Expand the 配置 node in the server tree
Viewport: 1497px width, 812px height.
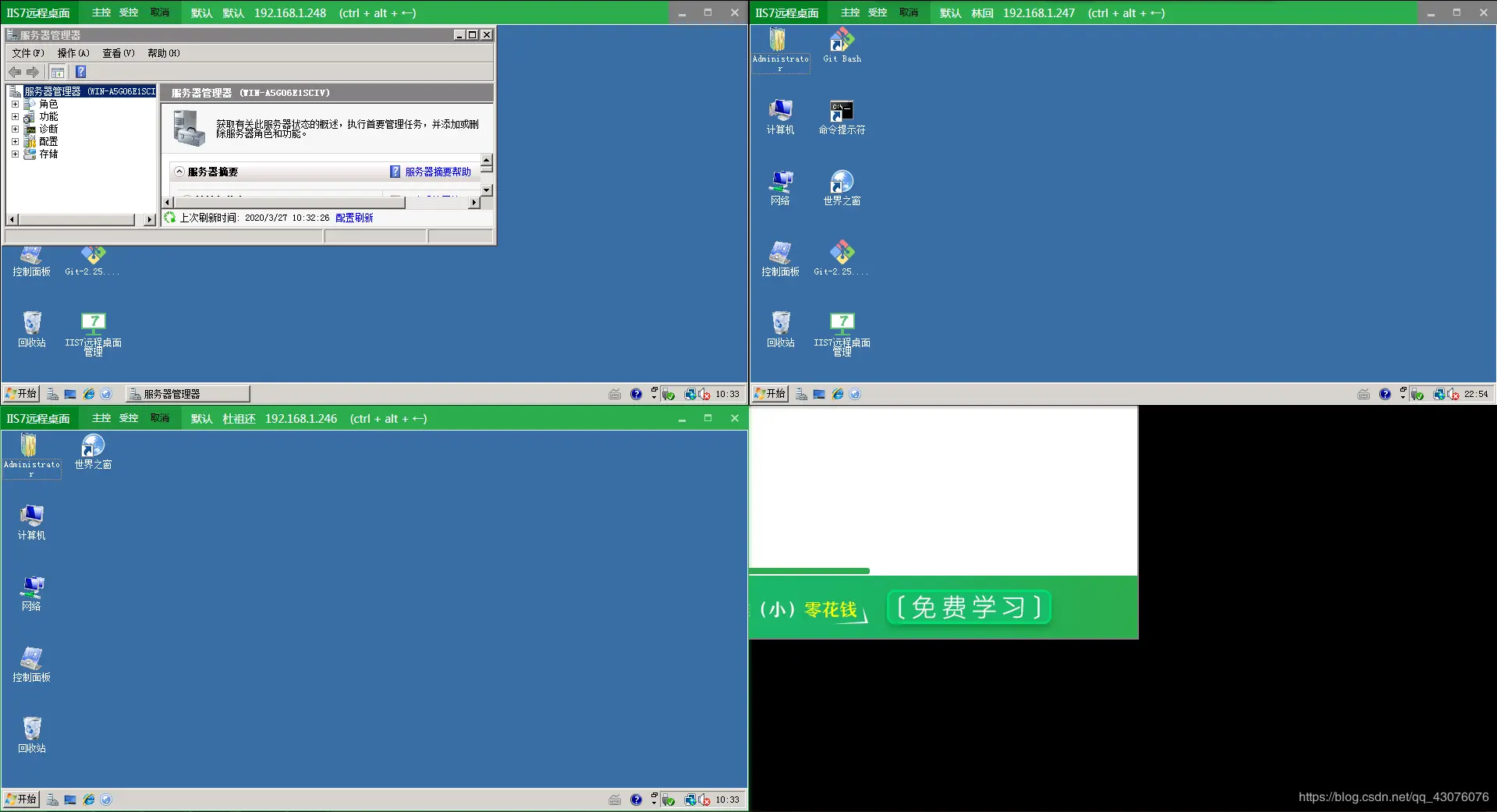(x=15, y=141)
